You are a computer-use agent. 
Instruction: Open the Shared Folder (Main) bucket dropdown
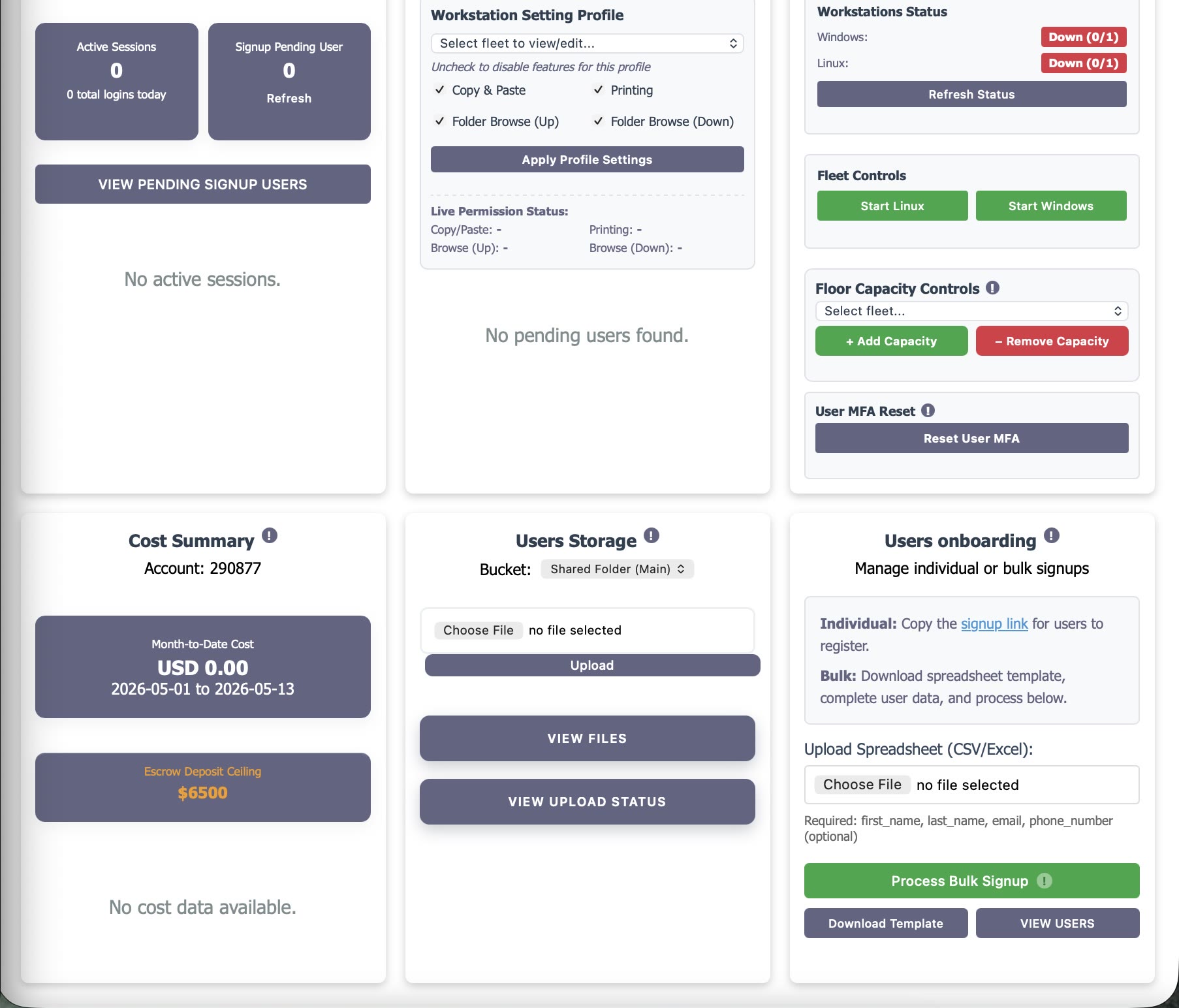[x=617, y=569]
